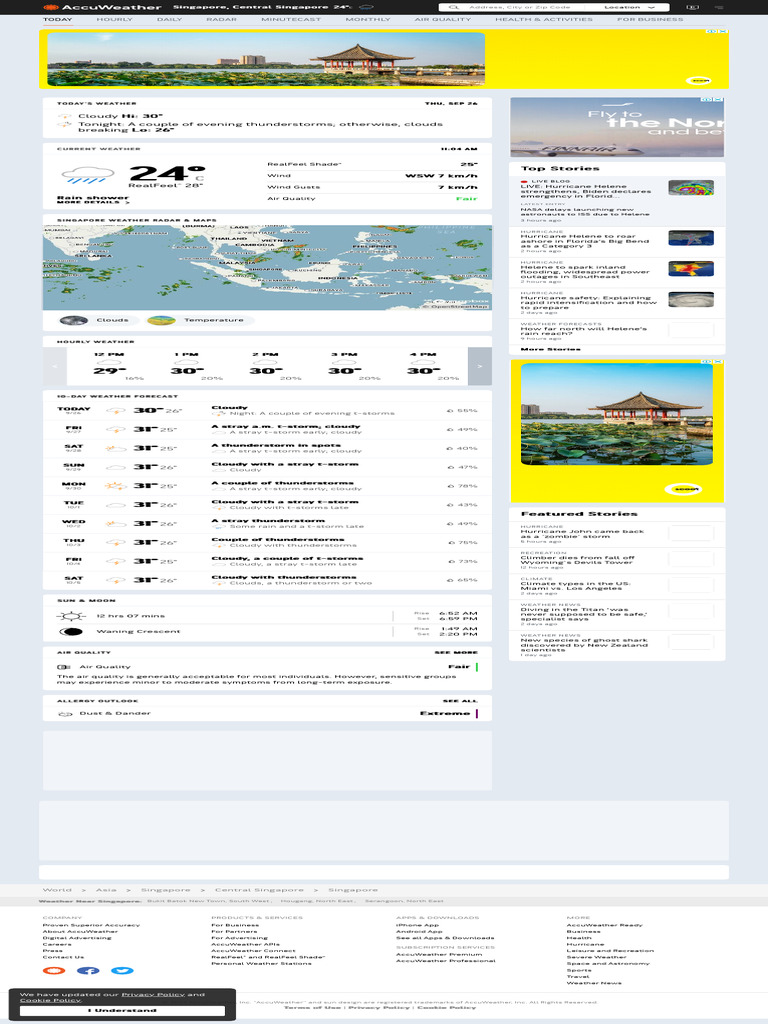Close the lower yellow sidebar ad
This screenshot has height=1024, width=768.
click(718, 361)
